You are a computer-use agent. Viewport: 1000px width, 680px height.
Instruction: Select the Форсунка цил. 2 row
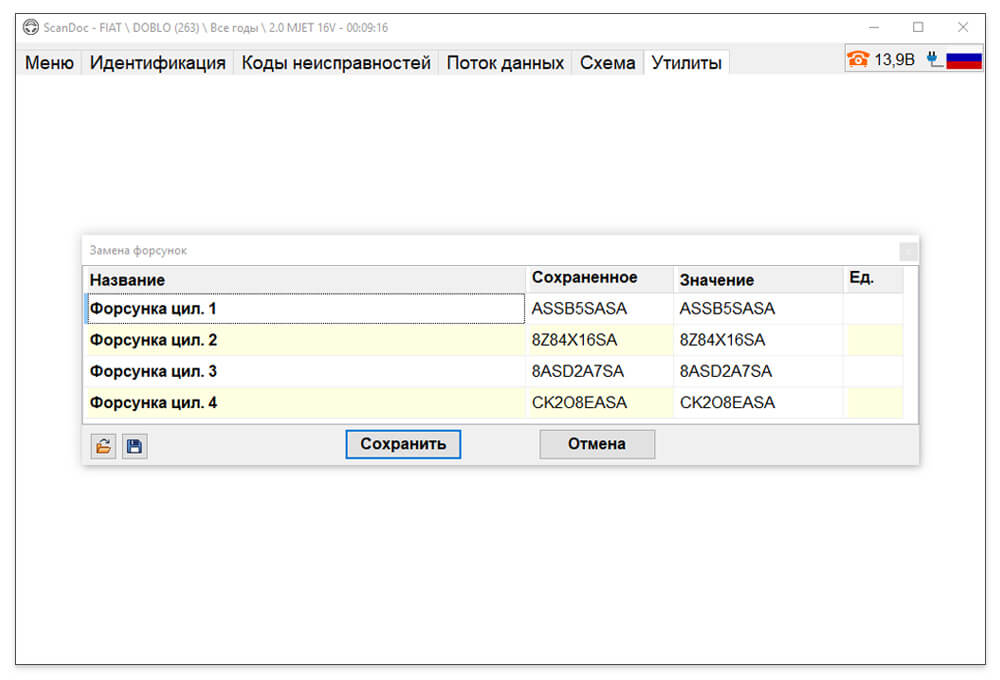click(x=494, y=340)
